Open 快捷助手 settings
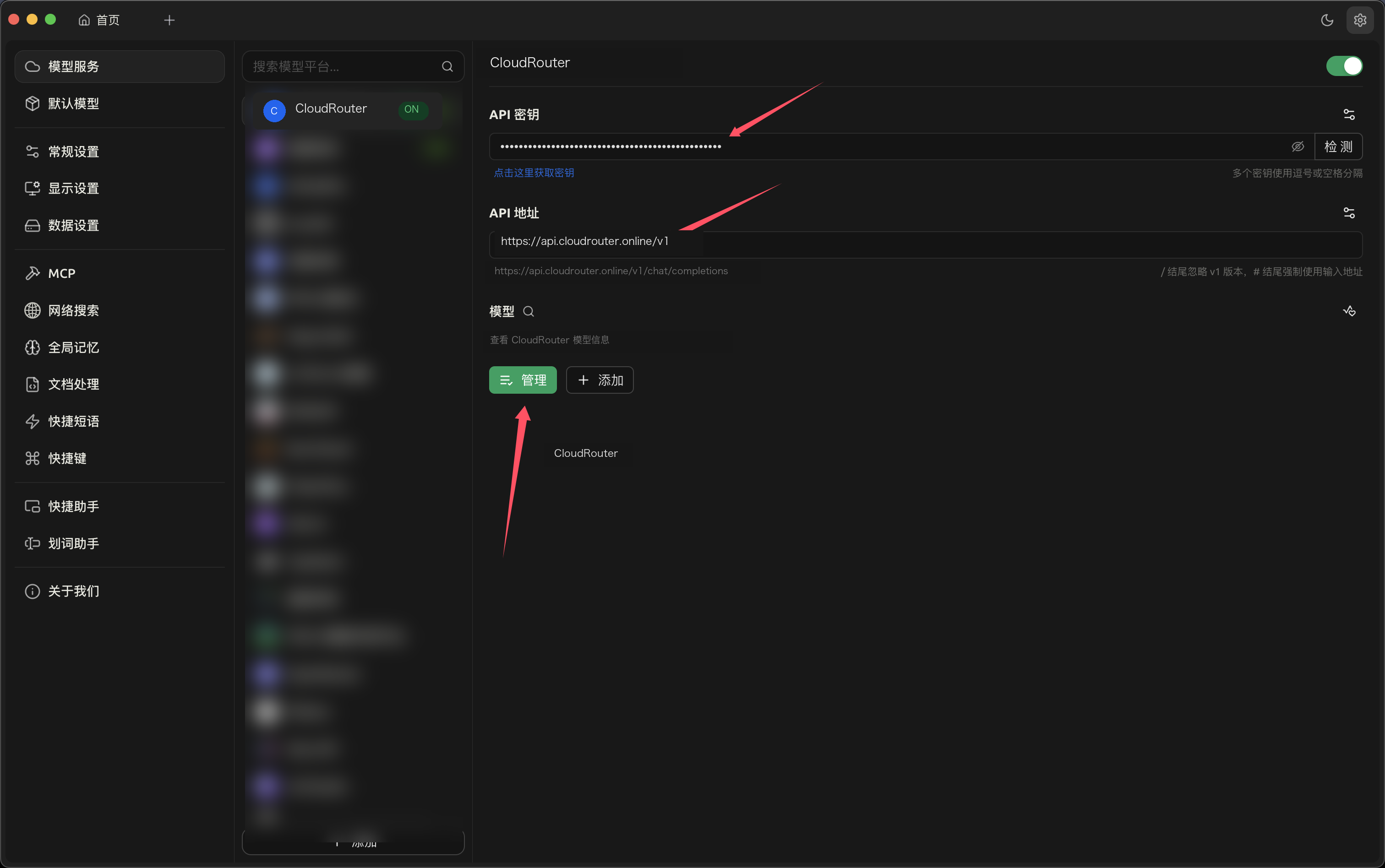Image resolution: width=1385 pixels, height=868 pixels. point(120,506)
